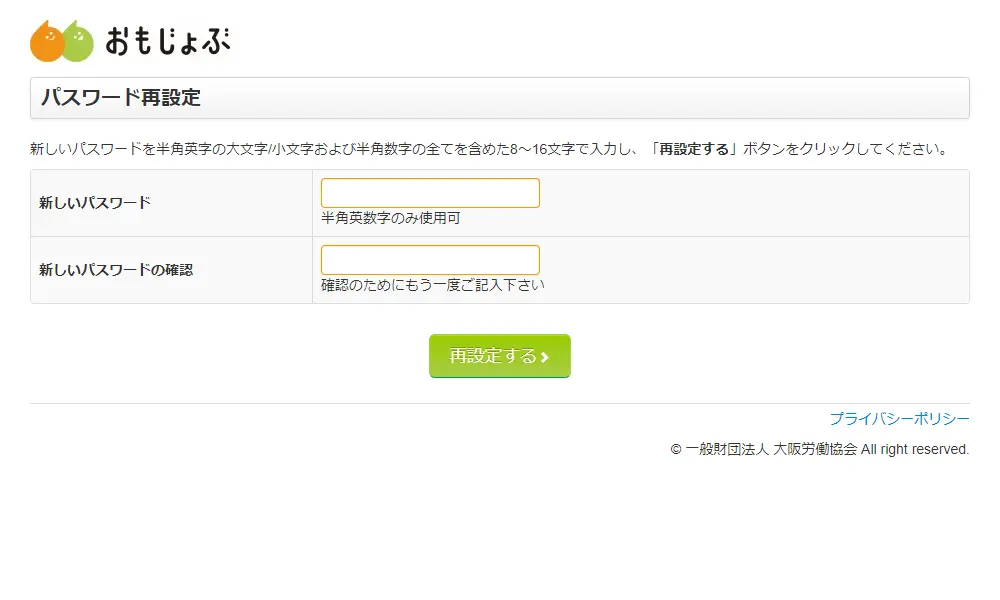Viewport: 1000px width, 600px height.
Task: Click the 新しいパスワードの確認 row label
Action: 116,270
